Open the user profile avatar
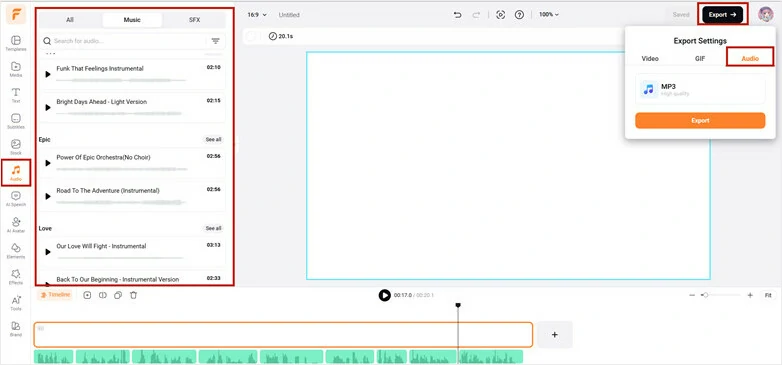This screenshot has height=365, width=782. tap(766, 14)
